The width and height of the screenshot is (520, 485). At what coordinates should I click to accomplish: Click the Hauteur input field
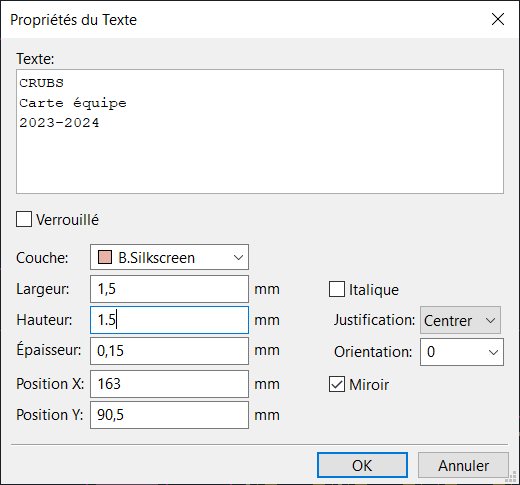pos(169,320)
